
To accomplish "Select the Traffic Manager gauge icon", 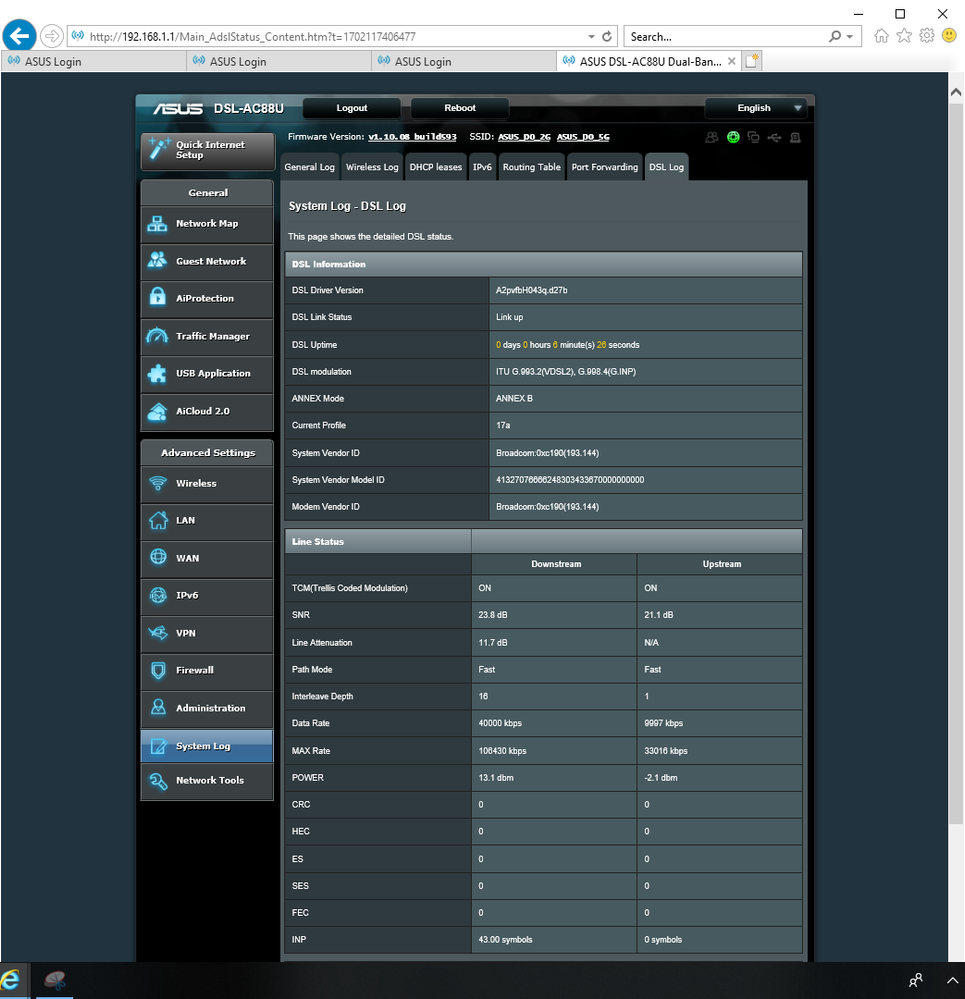I will coord(157,336).
